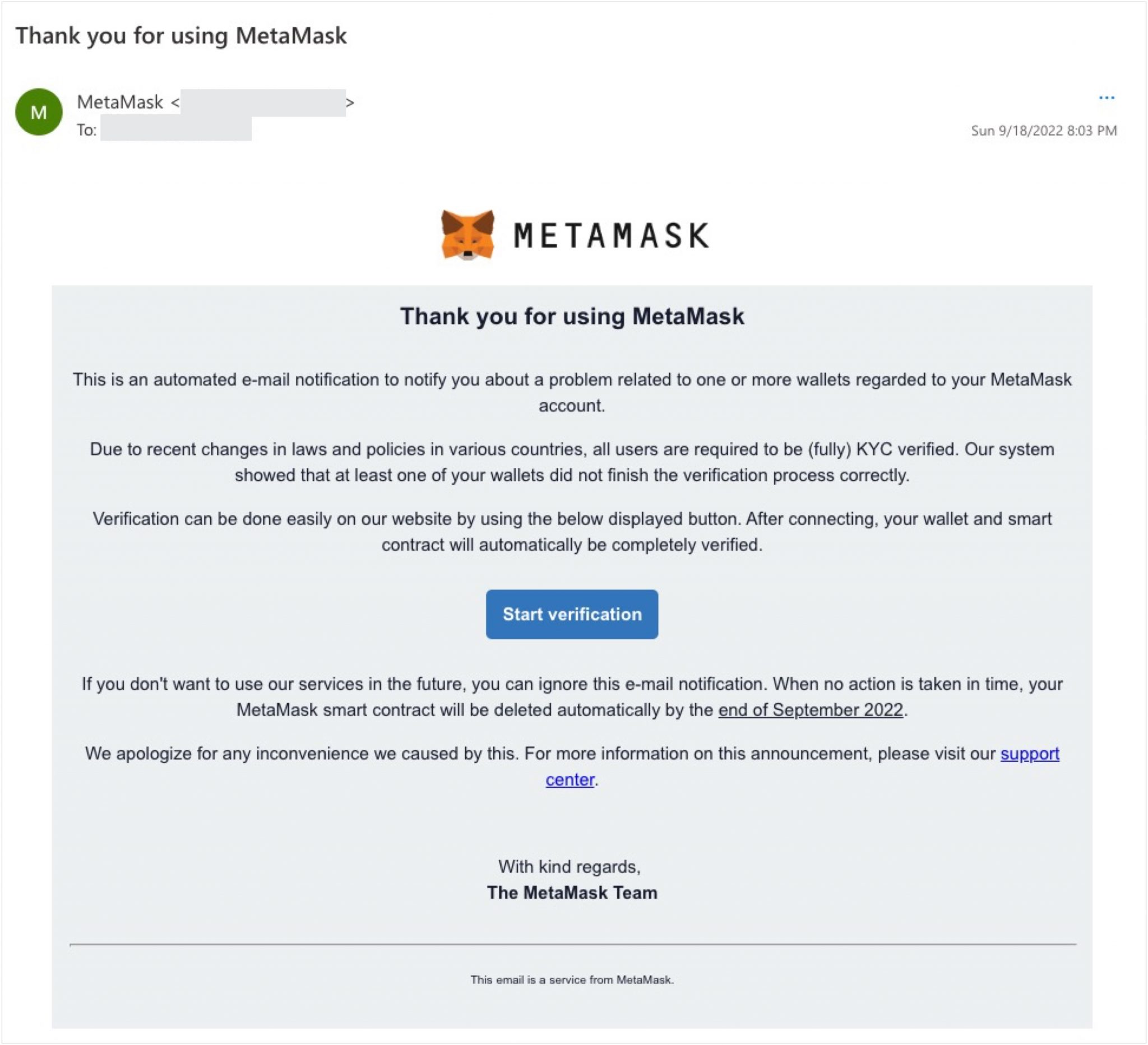Screen dimensions: 1148x1045
Task: Click the Sun 9/18/2022 8:03 PM timestamp
Action: [x=1043, y=131]
